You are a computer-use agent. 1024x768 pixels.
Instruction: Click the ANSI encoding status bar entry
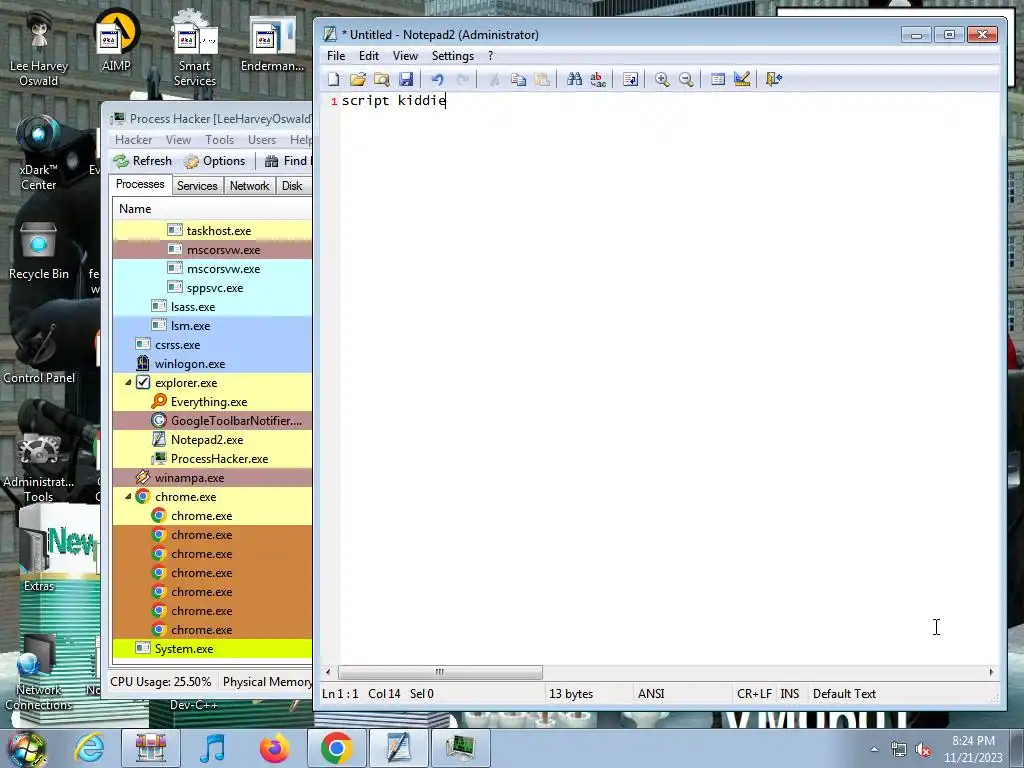651,694
